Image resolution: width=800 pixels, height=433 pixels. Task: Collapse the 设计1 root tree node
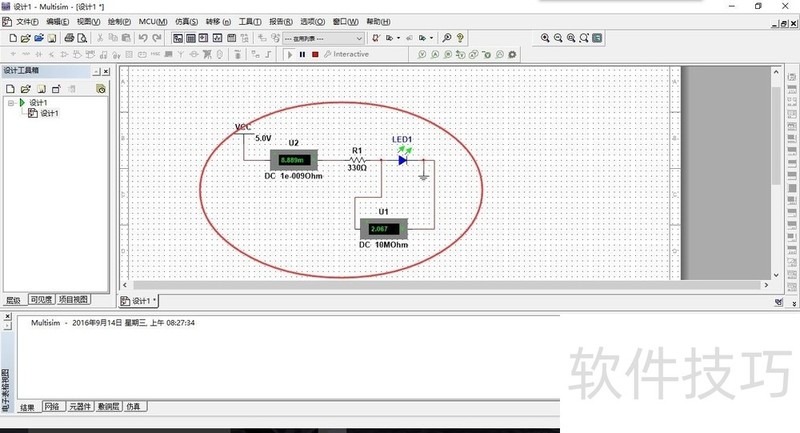(11, 103)
